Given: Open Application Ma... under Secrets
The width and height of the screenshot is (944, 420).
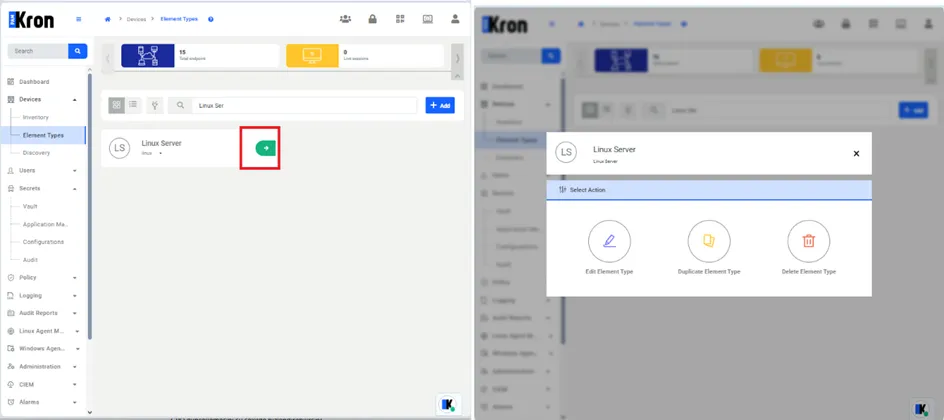Looking at the screenshot, I should 46,224.
